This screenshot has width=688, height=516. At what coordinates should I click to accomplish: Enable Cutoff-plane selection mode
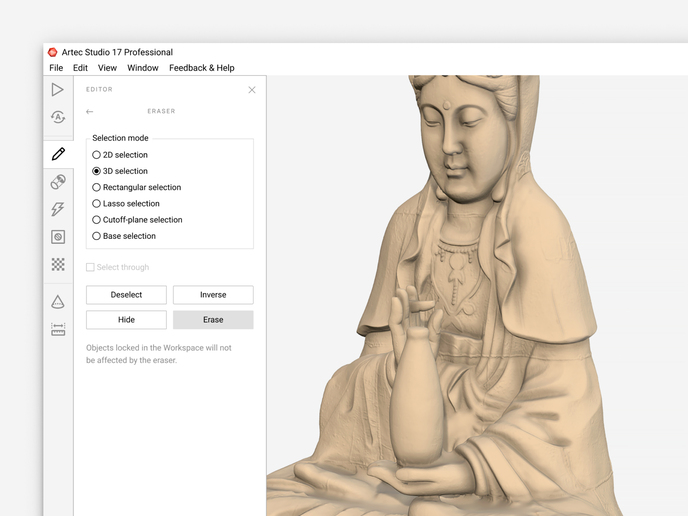(x=97, y=220)
